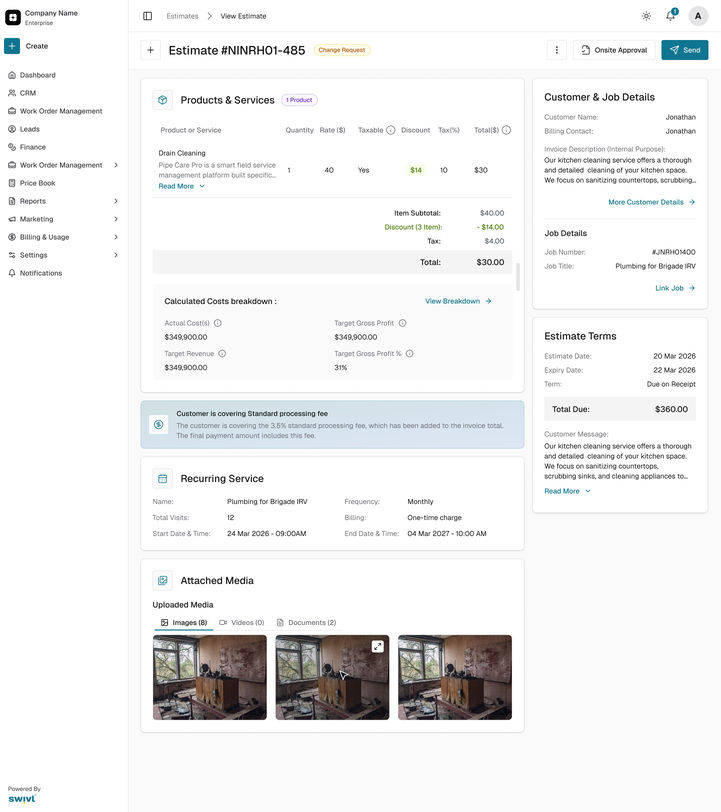The width and height of the screenshot is (721, 812).
Task: Expand the Marketing submenu chevron
Action: (116, 219)
